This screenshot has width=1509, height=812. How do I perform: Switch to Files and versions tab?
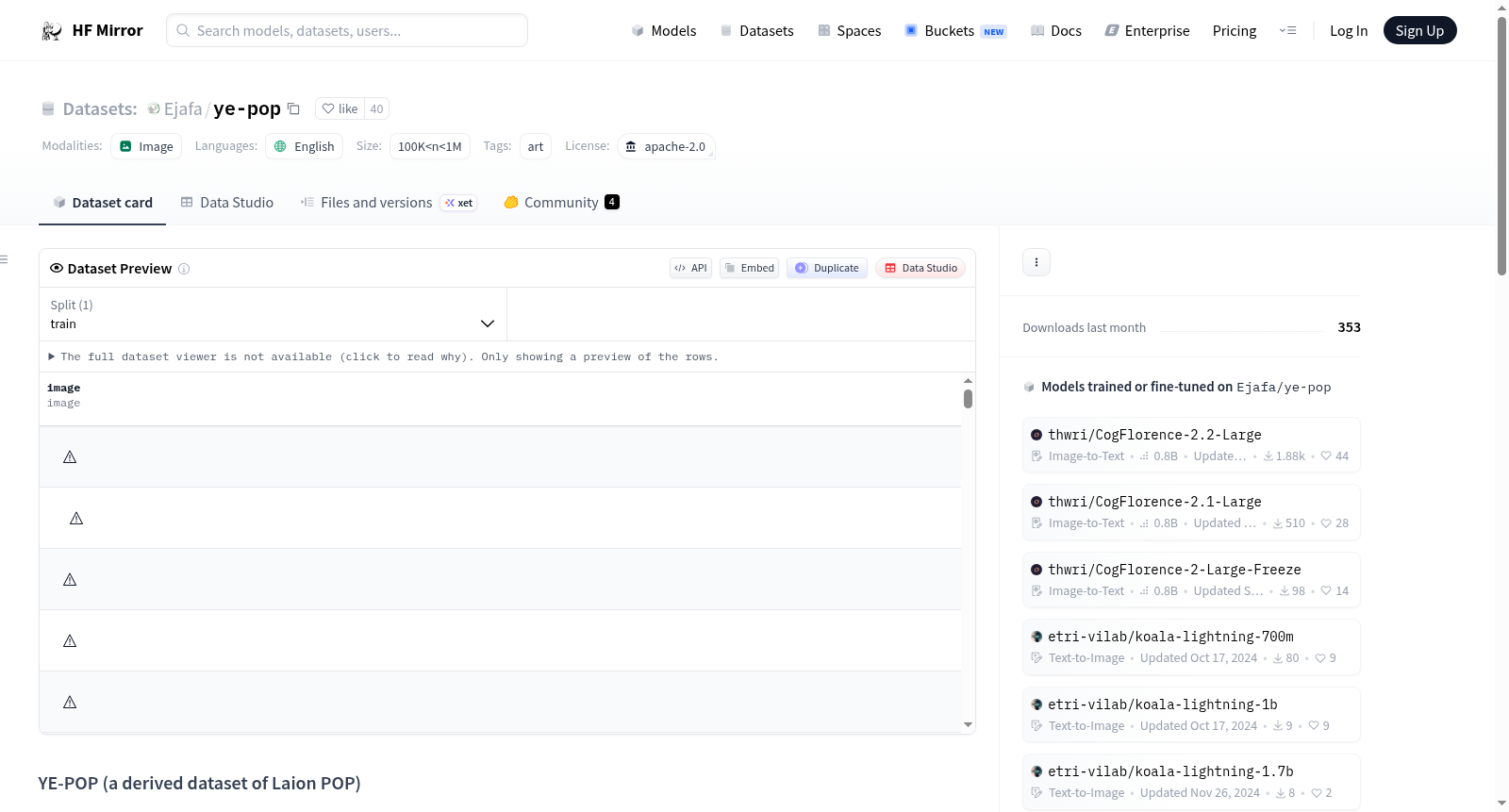click(389, 203)
